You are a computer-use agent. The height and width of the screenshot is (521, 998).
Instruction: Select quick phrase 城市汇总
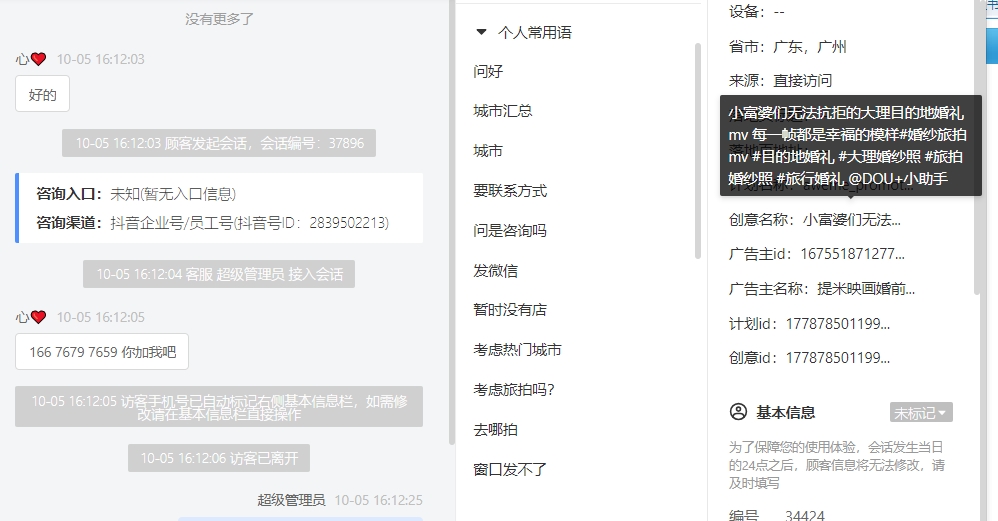503,111
